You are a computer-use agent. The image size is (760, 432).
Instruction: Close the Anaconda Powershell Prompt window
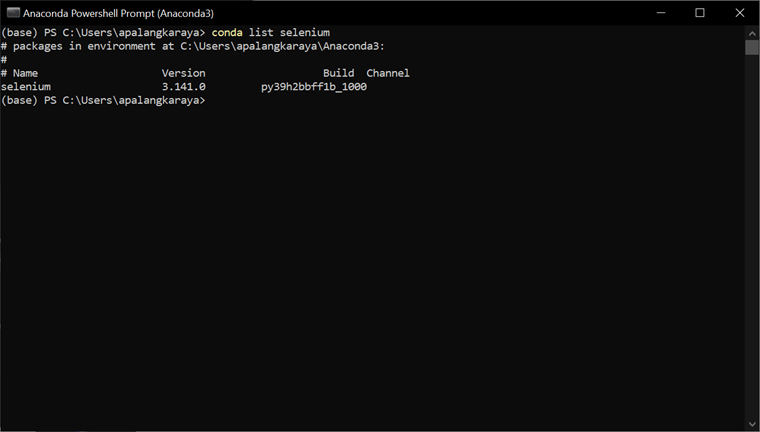click(739, 13)
